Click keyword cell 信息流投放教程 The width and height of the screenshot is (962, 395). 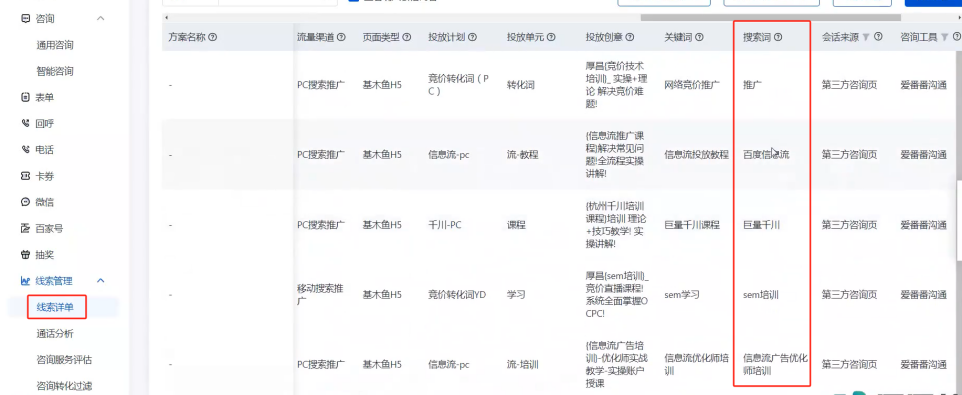tap(696, 155)
